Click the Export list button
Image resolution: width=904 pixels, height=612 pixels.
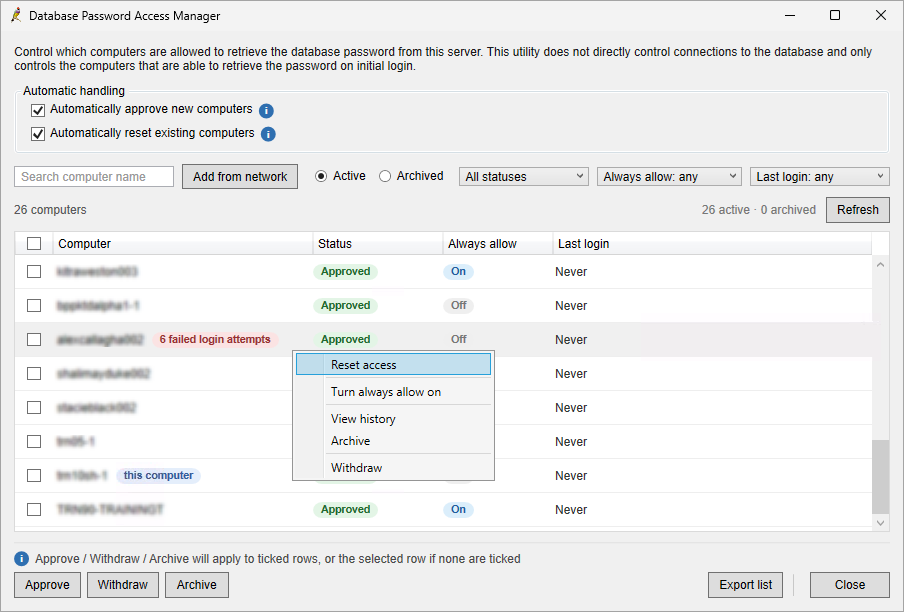pyautogui.click(x=745, y=585)
